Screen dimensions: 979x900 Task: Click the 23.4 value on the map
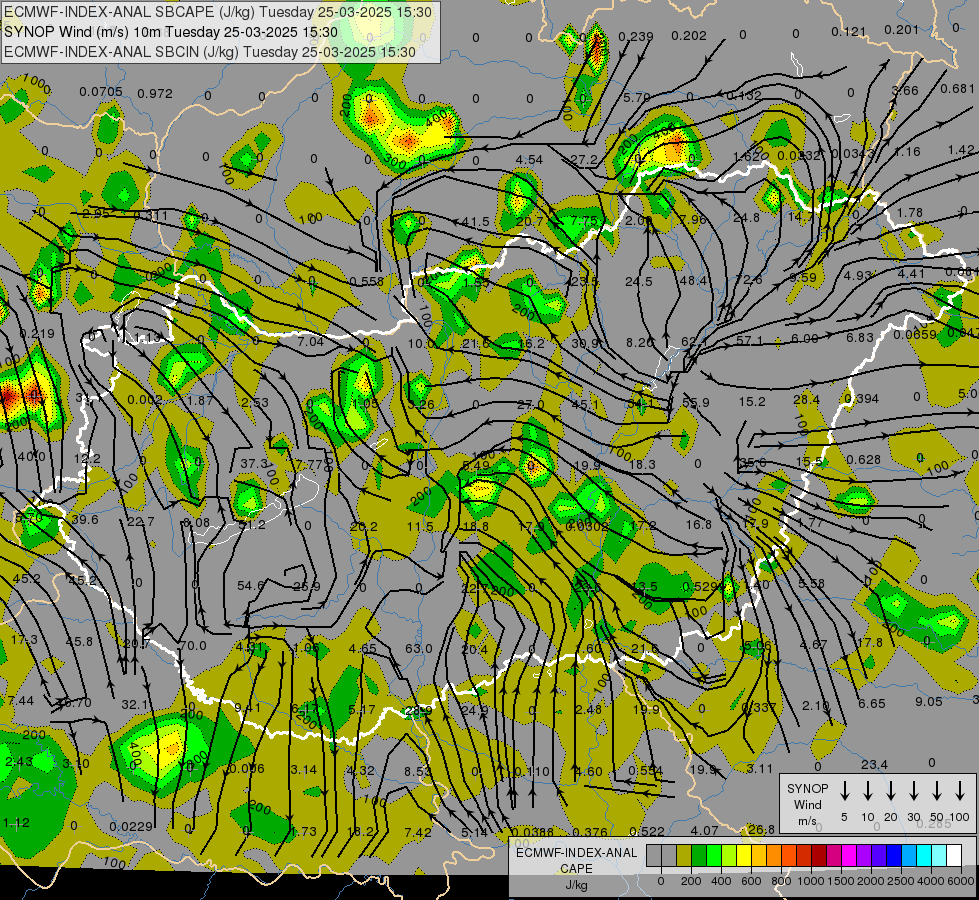tap(874, 764)
